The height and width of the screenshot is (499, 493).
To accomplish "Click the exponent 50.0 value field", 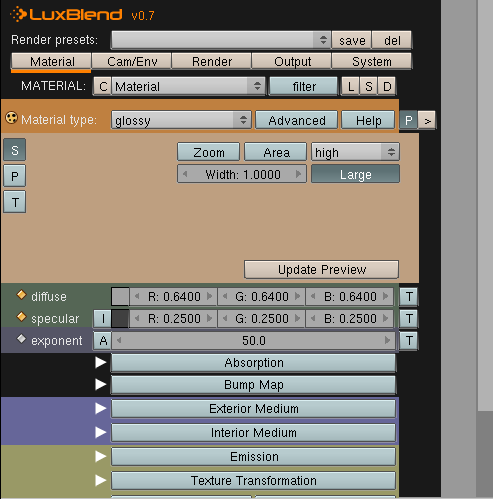I will point(254,341).
